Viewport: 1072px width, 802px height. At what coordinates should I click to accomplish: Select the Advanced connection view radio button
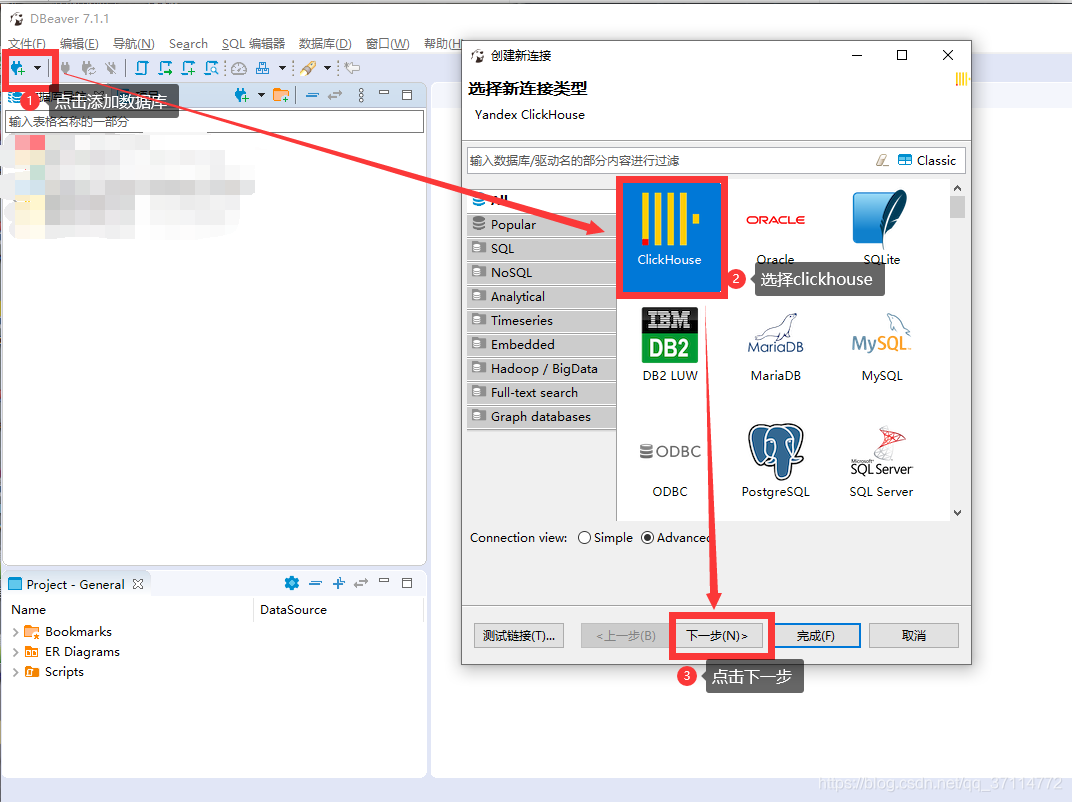[647, 538]
